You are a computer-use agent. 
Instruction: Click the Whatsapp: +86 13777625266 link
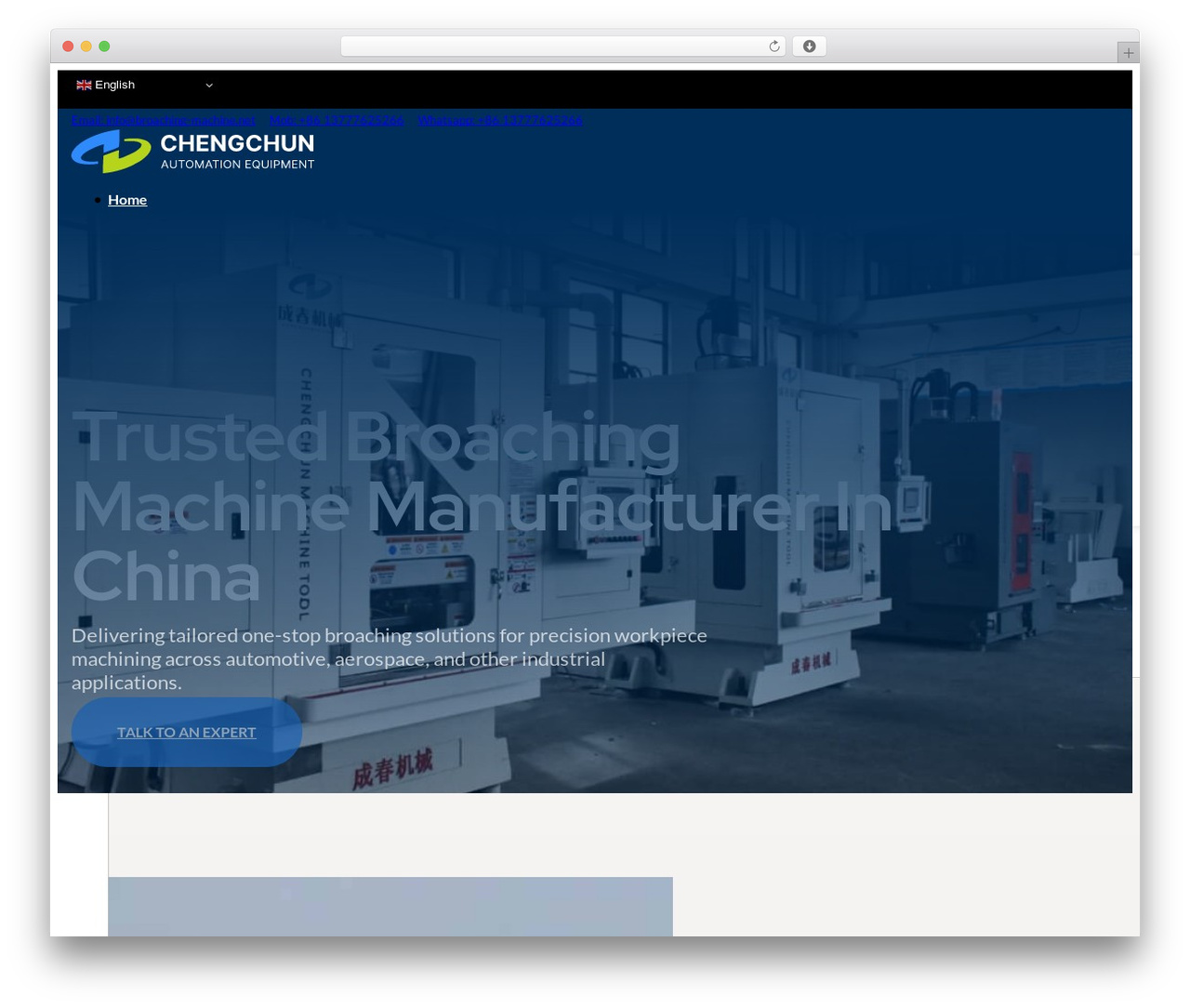click(x=500, y=120)
